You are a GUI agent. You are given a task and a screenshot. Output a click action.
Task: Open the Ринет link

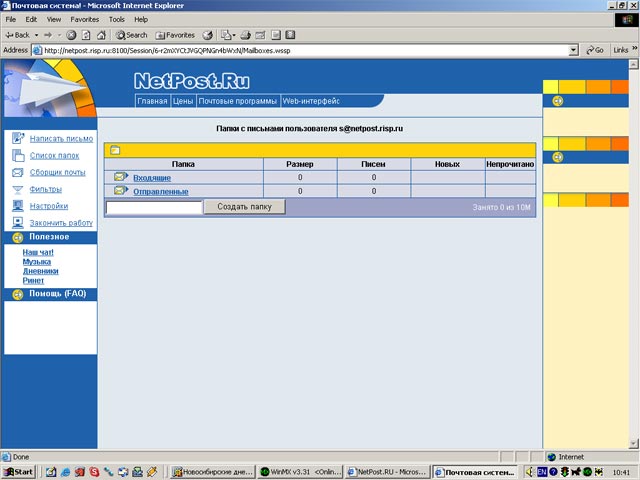pyautogui.click(x=33, y=280)
